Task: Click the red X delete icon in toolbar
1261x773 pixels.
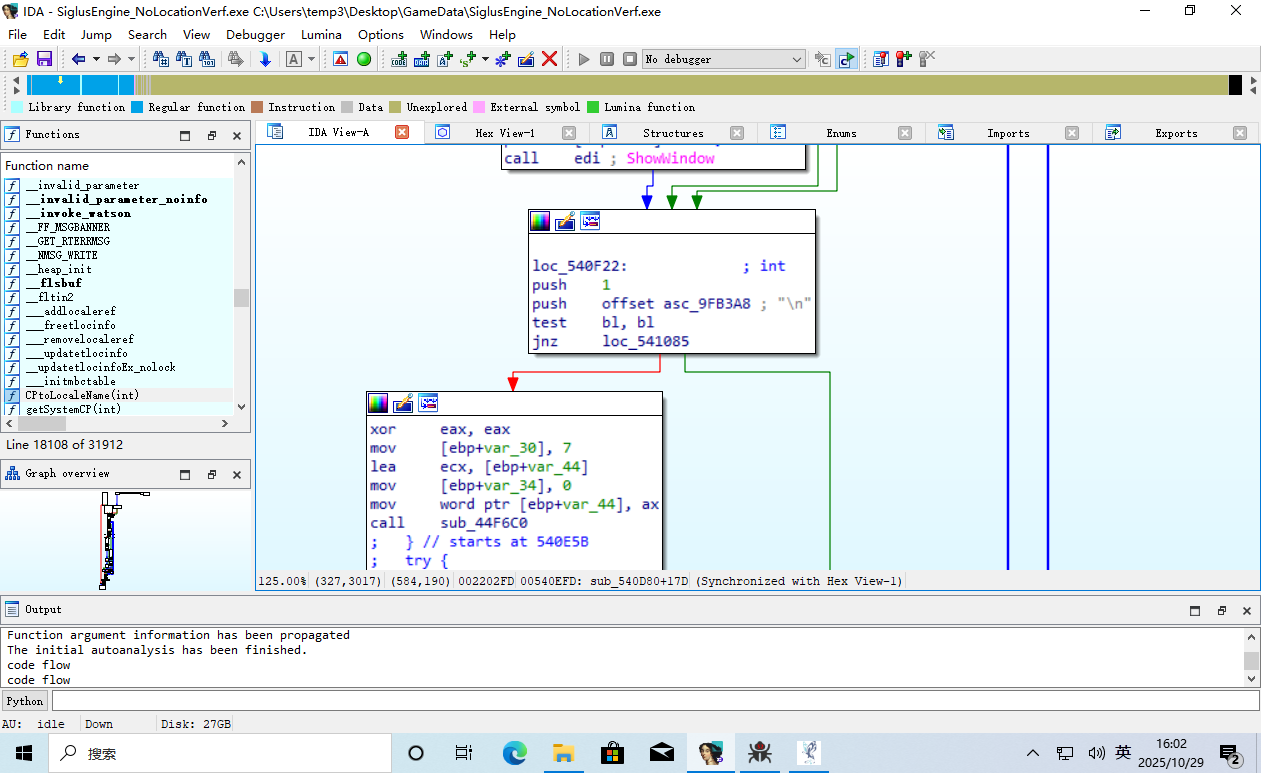Action: pyautogui.click(x=549, y=59)
